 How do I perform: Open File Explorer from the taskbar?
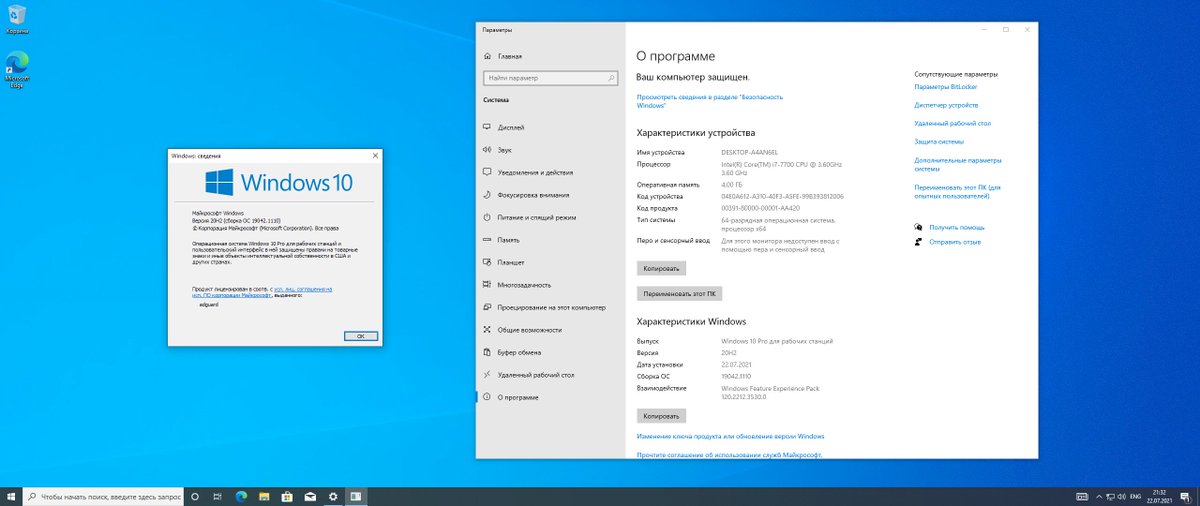coord(264,496)
